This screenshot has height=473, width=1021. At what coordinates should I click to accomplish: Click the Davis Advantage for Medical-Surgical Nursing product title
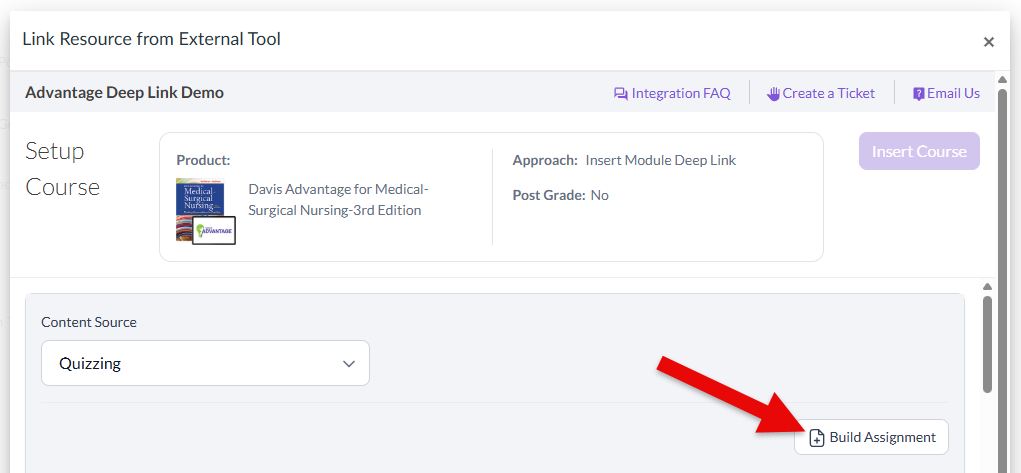point(337,199)
